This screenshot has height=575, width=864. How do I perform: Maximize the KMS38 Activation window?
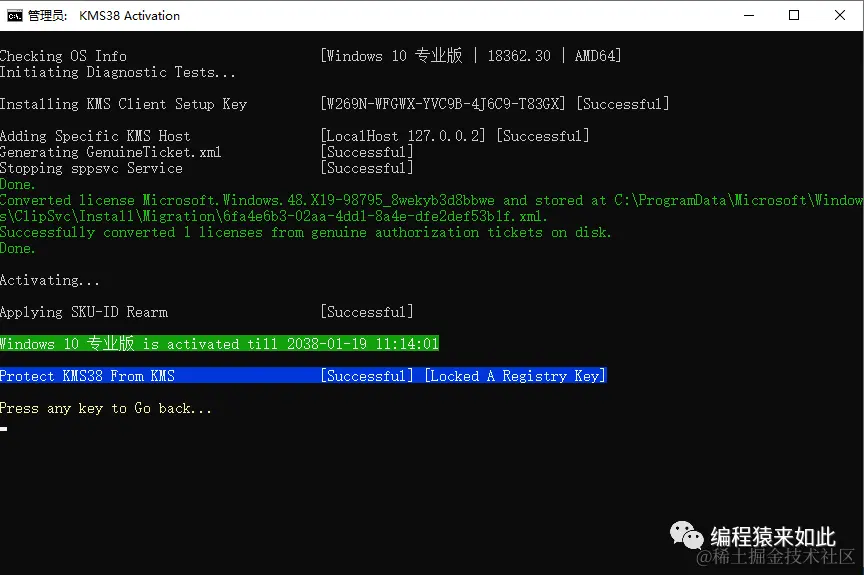pos(794,15)
